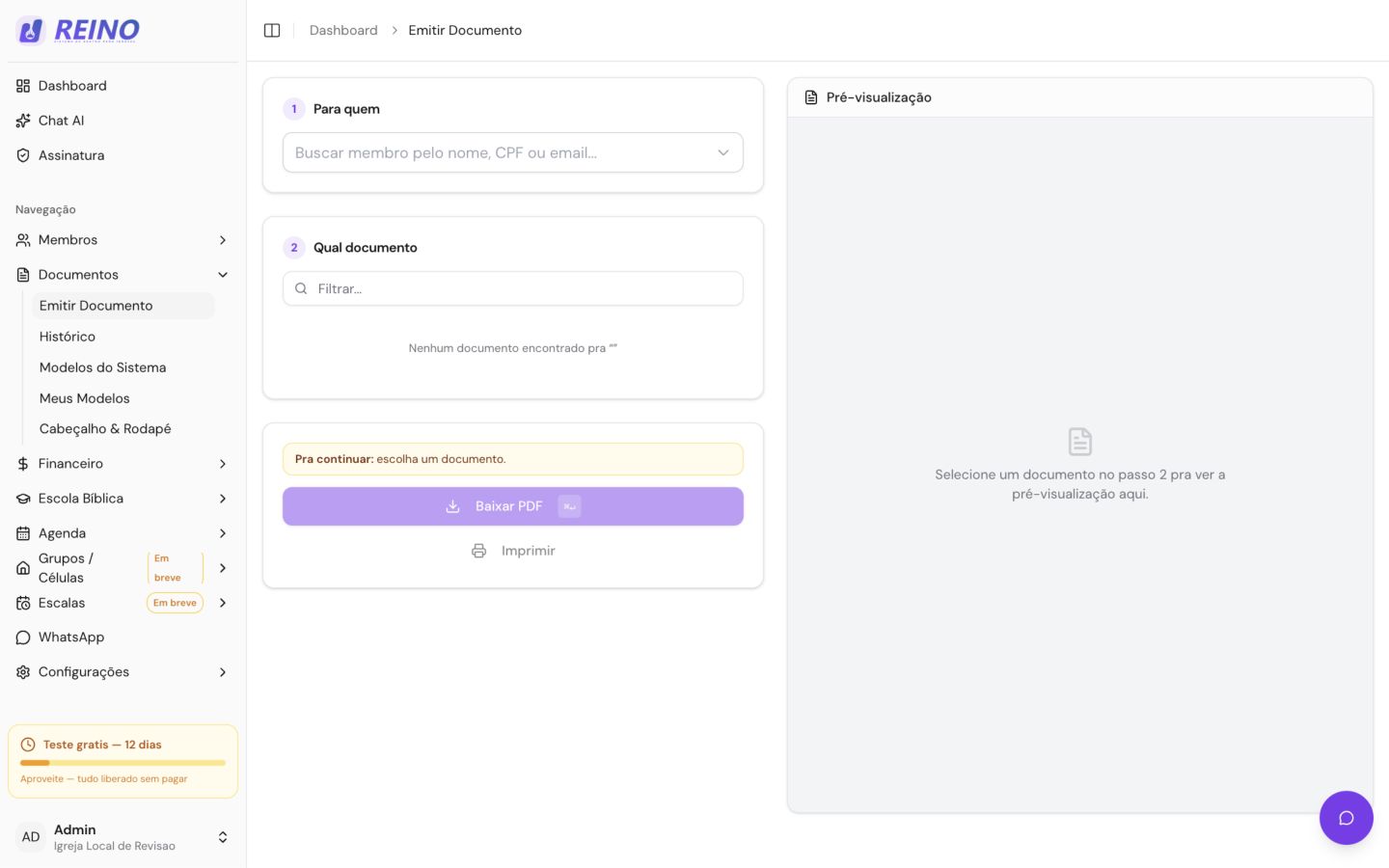Open Cabeçalho & Rodapé

coord(123,429)
